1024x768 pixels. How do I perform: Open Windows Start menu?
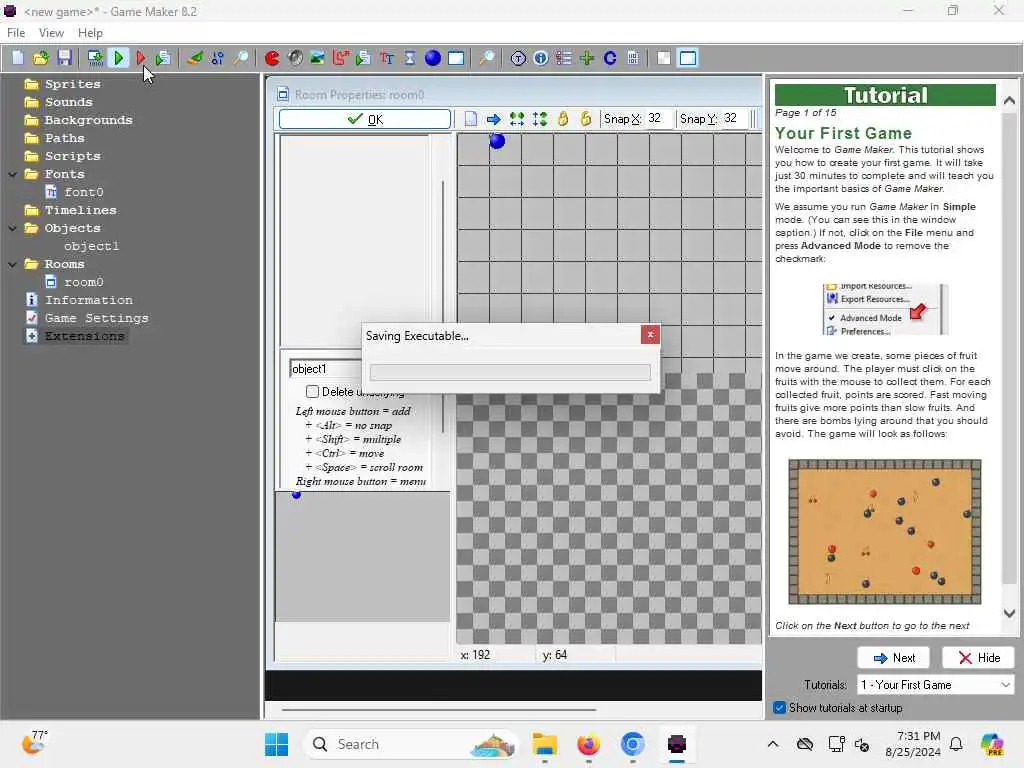pyautogui.click(x=276, y=744)
